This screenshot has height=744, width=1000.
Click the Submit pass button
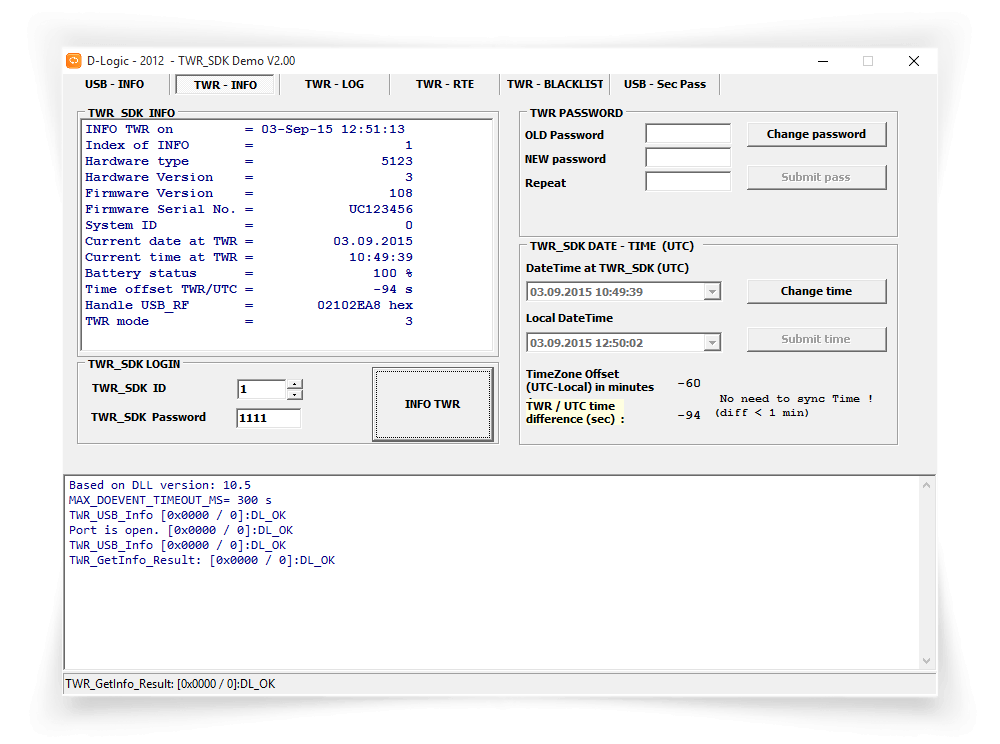[x=816, y=177]
